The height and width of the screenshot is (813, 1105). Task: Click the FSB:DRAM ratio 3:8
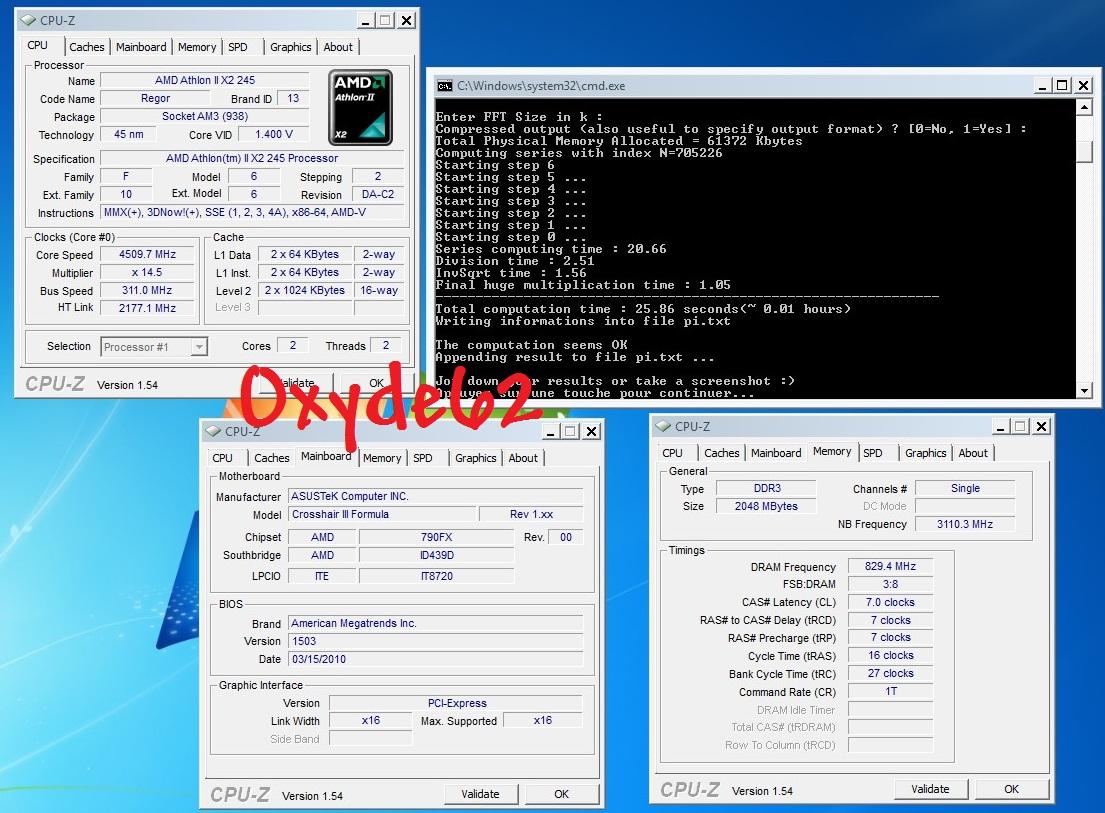click(x=890, y=584)
